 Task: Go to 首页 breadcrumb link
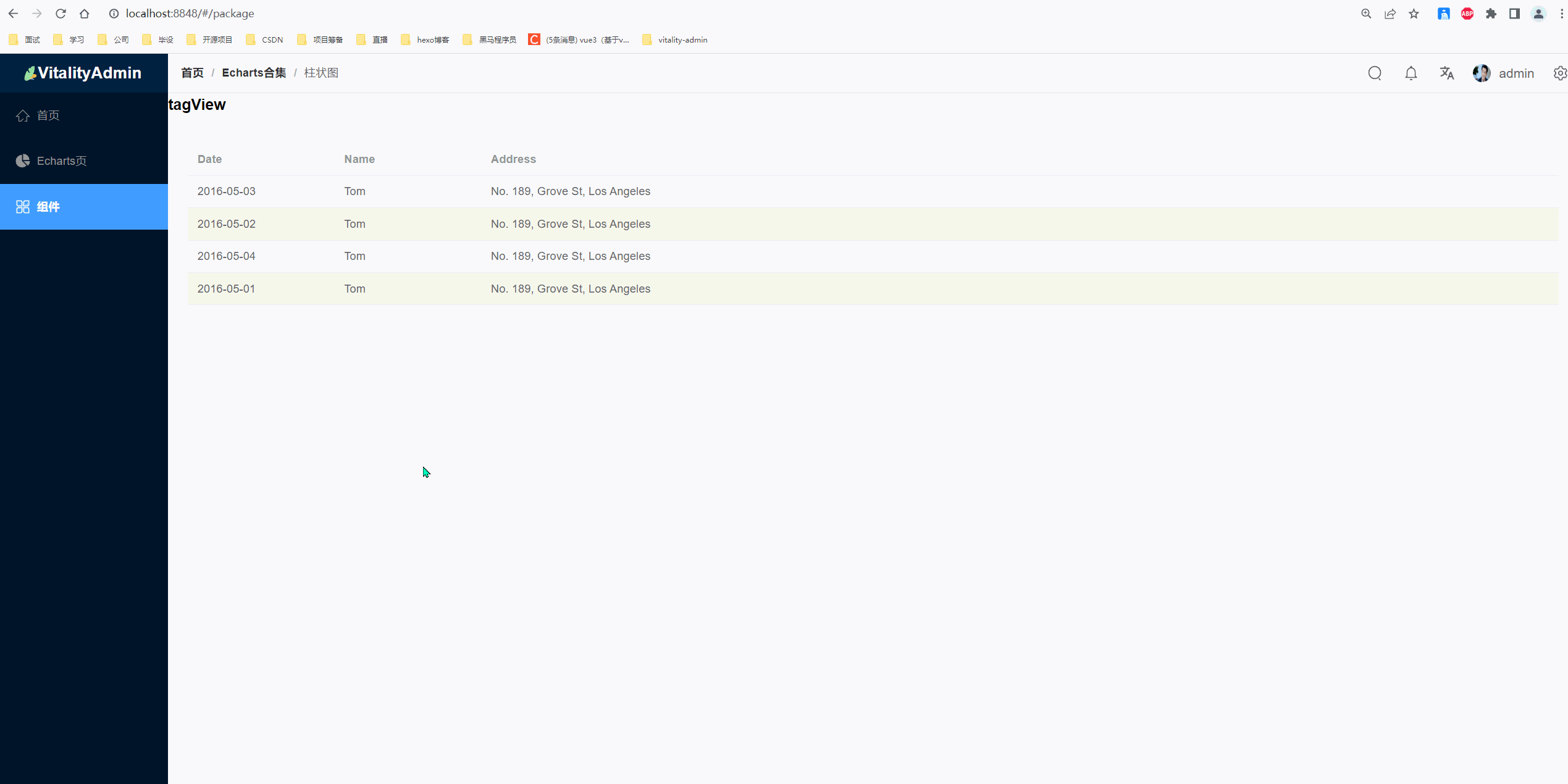click(192, 73)
